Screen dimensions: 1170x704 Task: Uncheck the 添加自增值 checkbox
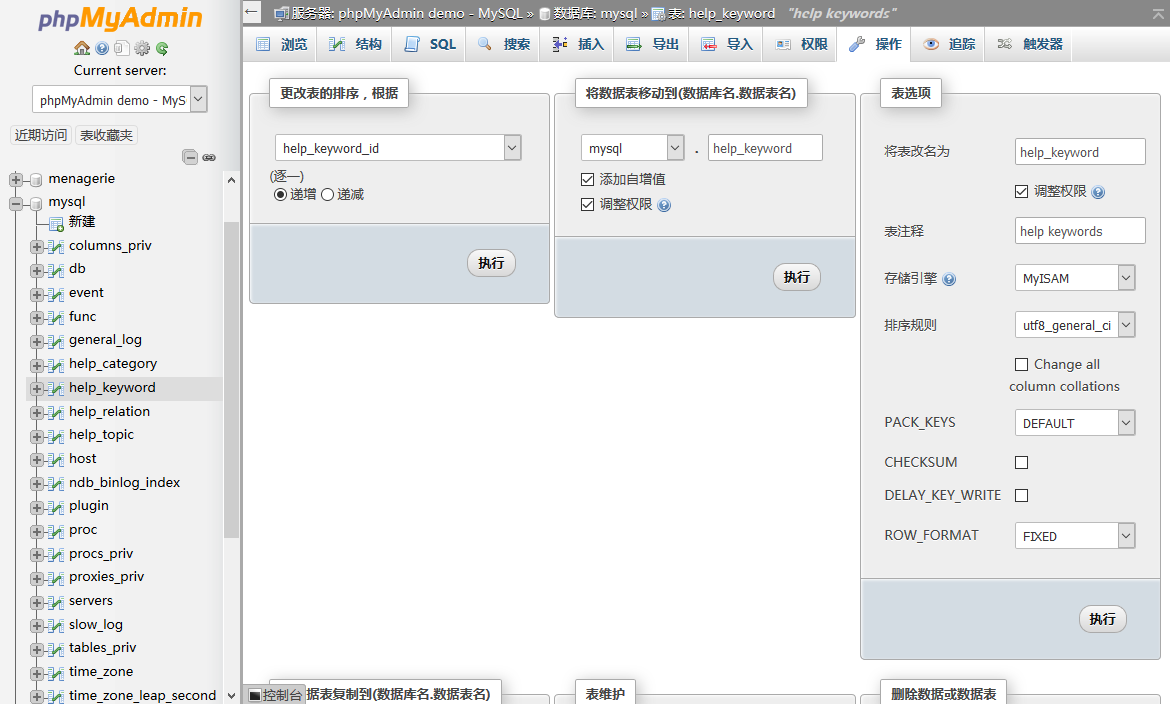pyautogui.click(x=588, y=179)
